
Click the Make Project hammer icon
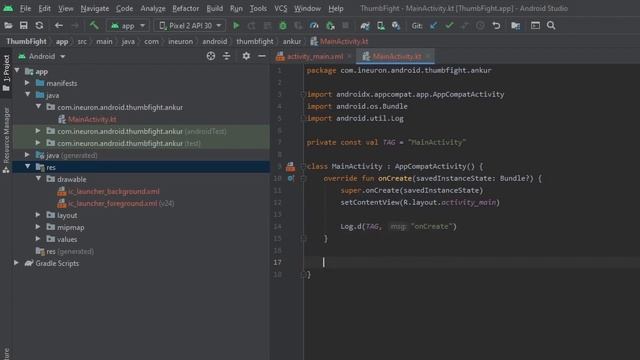point(94,26)
